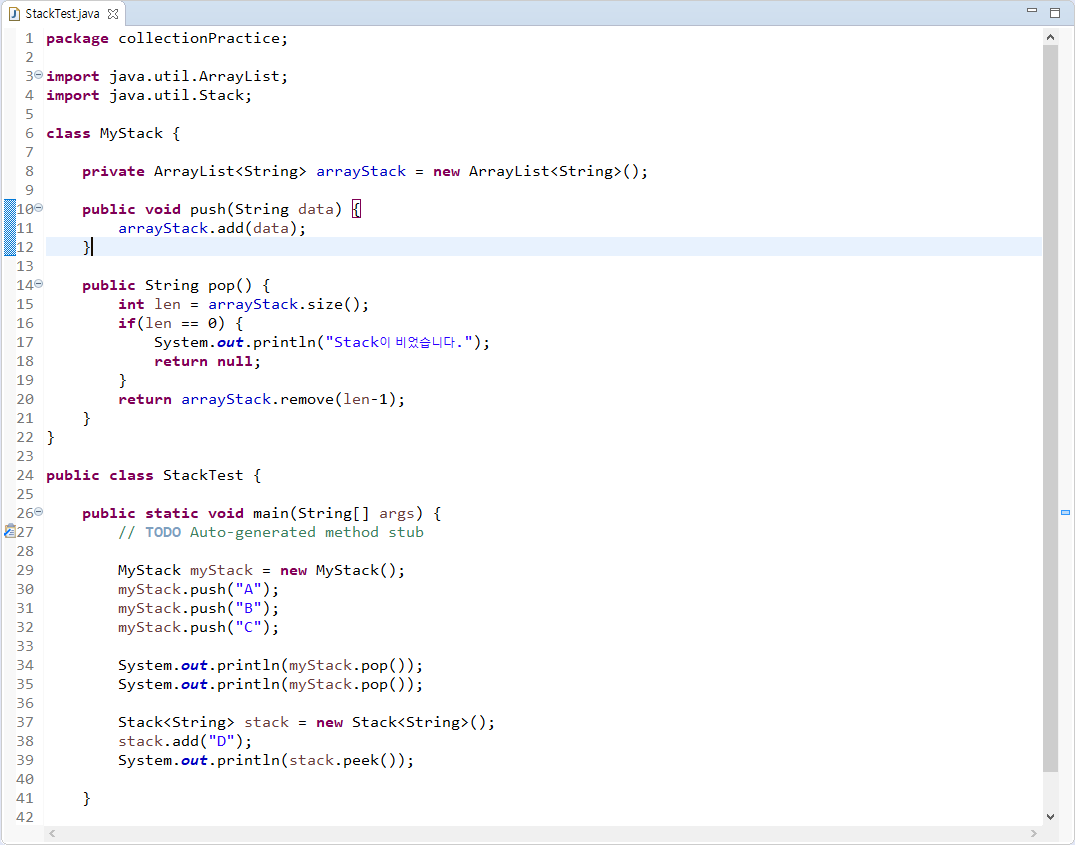Click 'import java.util.ArrayList;' line
The width and height of the screenshot is (1075, 845).
click(167, 76)
